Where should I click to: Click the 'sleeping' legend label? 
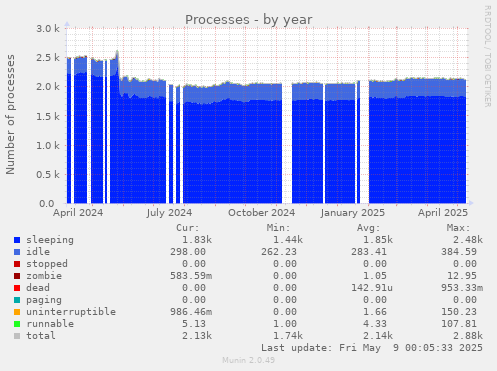(x=50, y=240)
